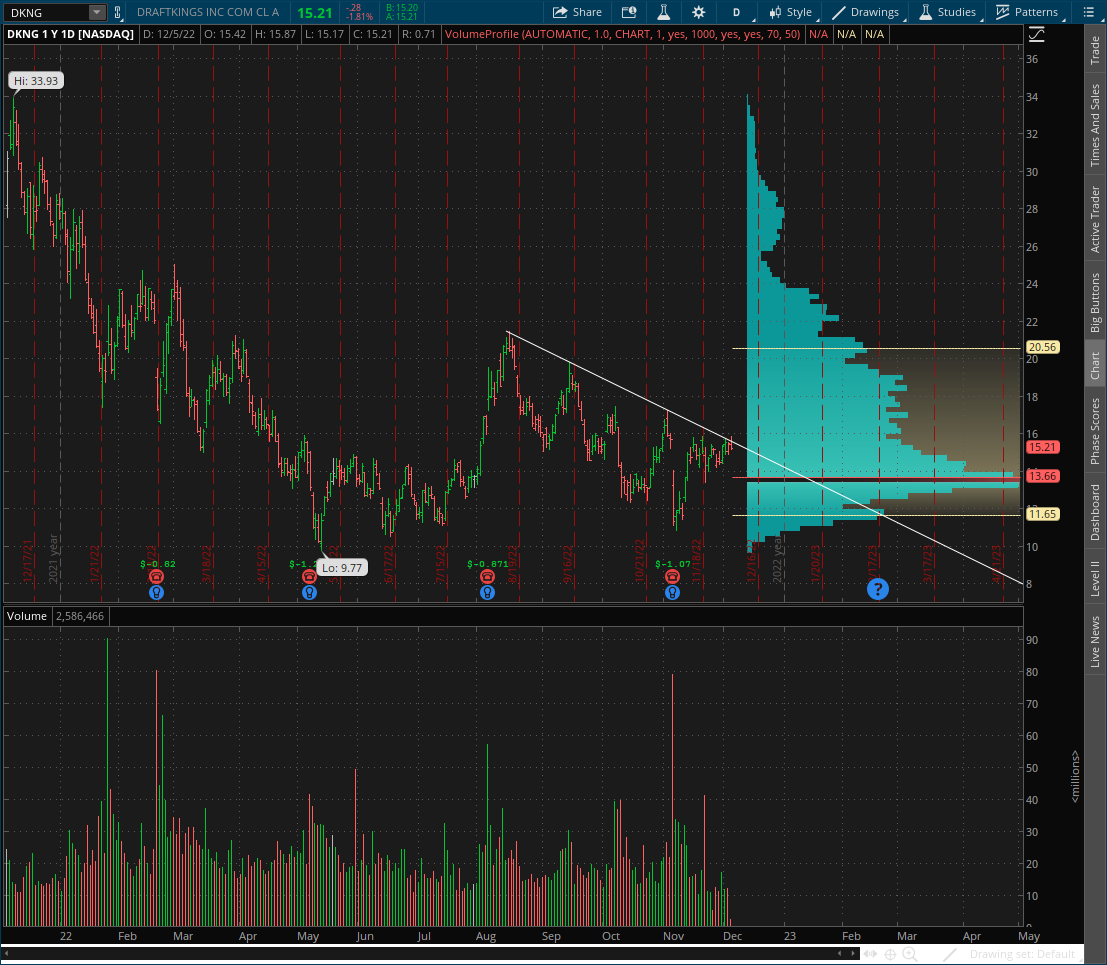1107x965 pixels.
Task: Open the Times And Sales side tab
Action: pos(1095,126)
